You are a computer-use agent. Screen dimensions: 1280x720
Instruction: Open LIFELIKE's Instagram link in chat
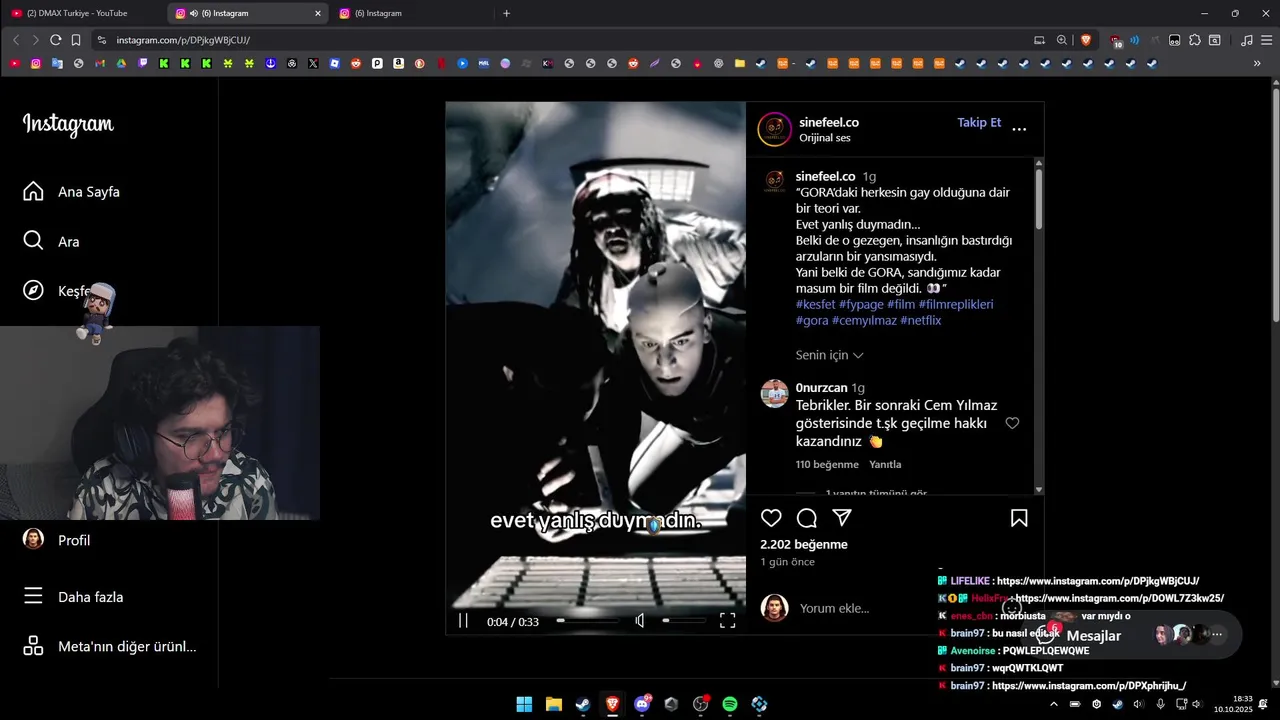1098,581
